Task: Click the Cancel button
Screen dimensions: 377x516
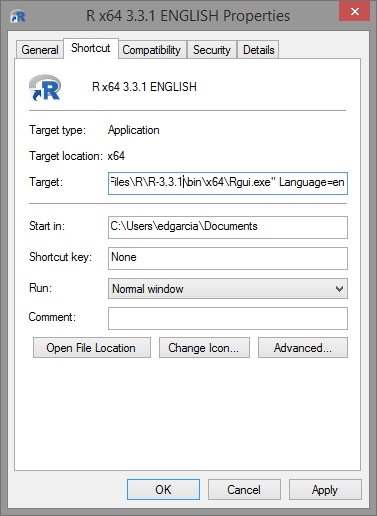Action: point(244,490)
